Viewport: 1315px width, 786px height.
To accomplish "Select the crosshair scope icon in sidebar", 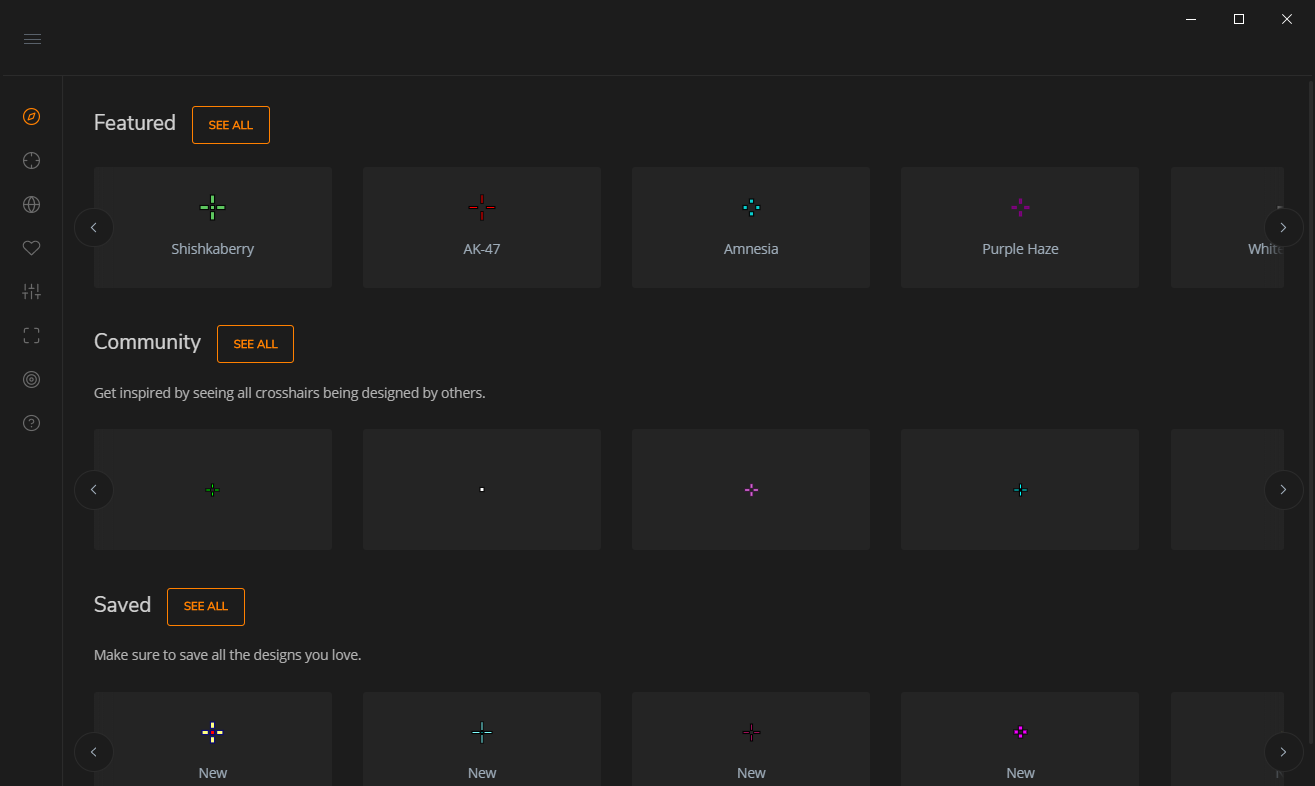I will point(31,160).
